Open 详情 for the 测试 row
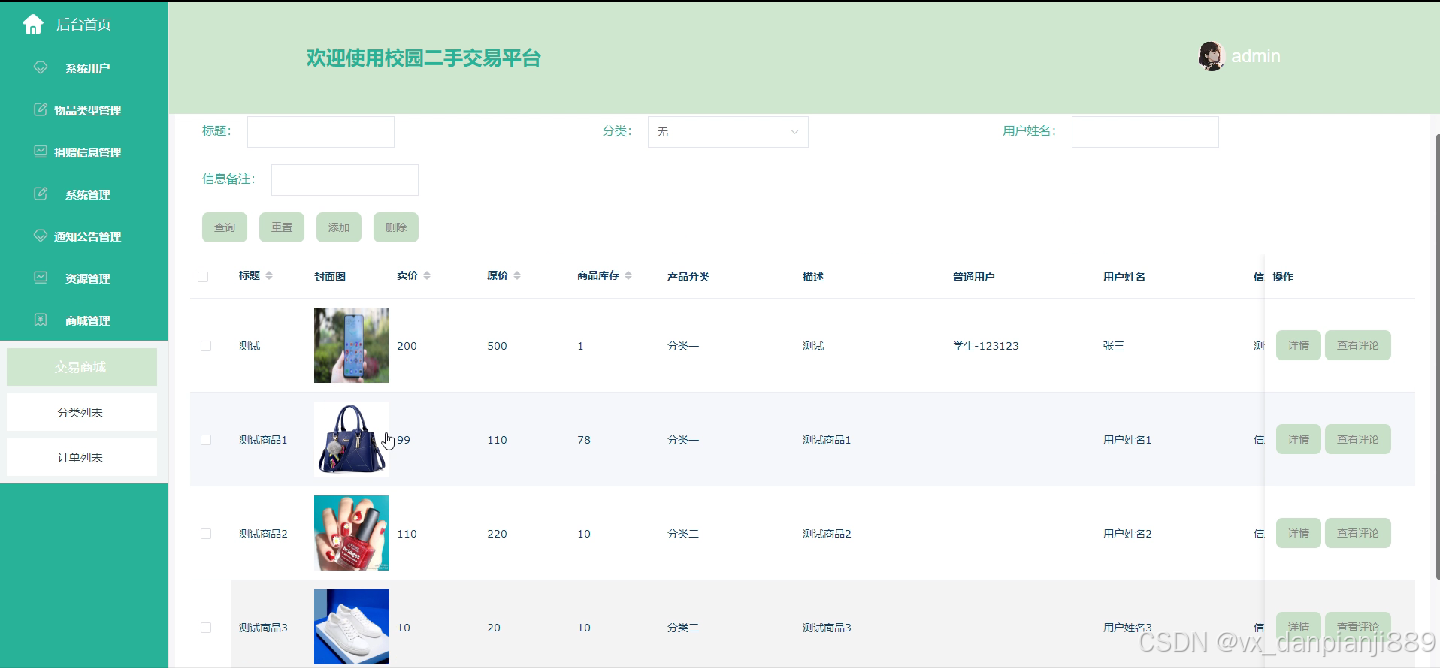 (1298, 345)
